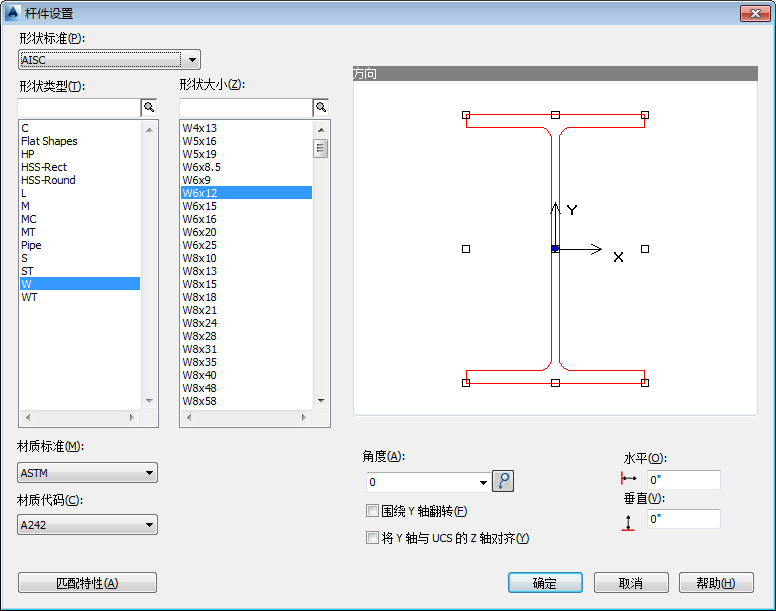Select shape size W6x25
776x611 pixels.
pos(246,245)
